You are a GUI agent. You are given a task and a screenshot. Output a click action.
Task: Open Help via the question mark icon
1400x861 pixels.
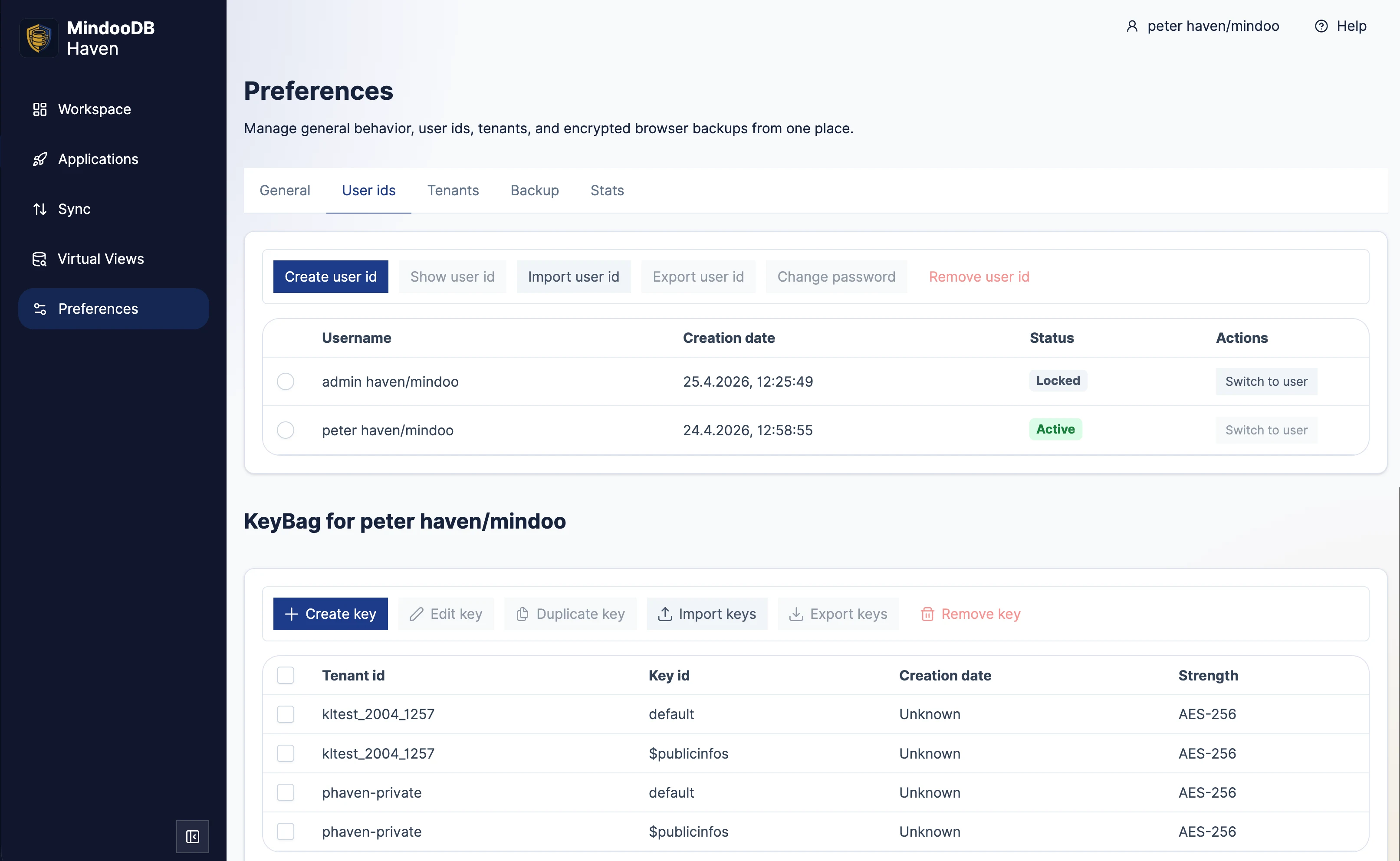[1322, 26]
